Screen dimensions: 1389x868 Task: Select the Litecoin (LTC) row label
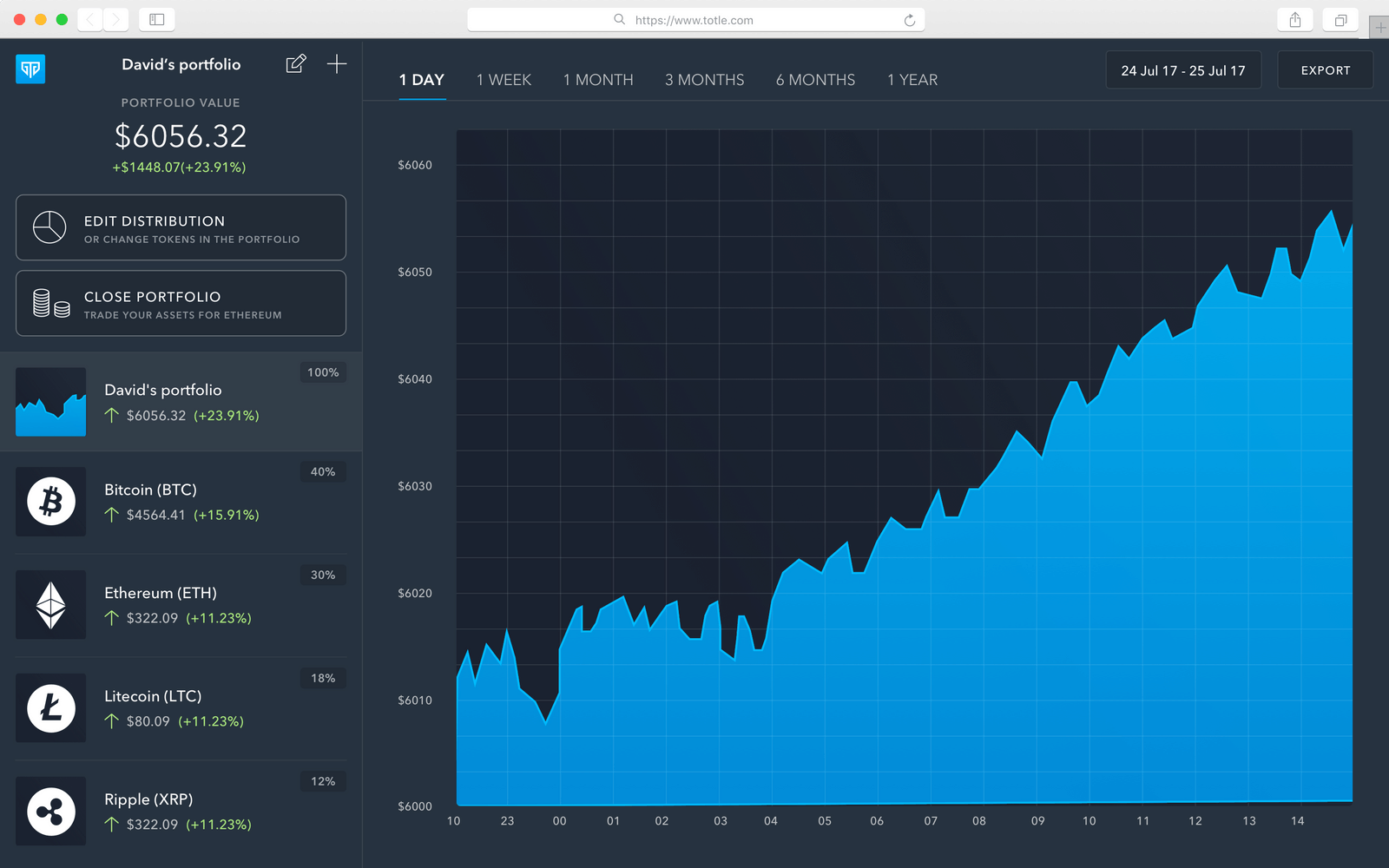[153, 696]
